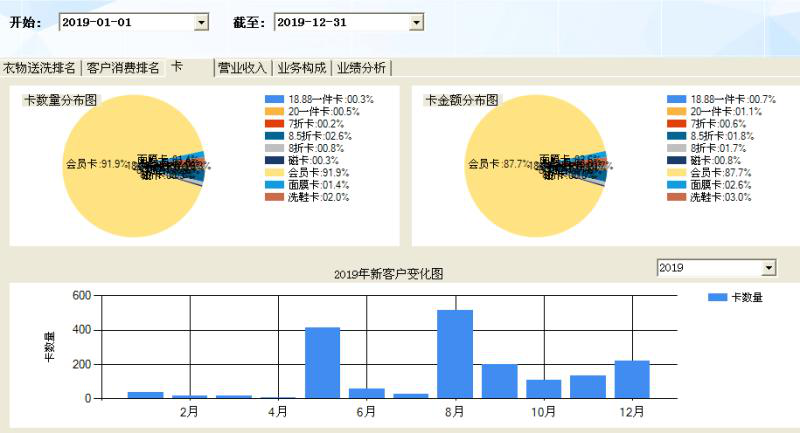The height and width of the screenshot is (433, 800).
Task: Click the 会员卡:91.9% legend text
Action: [319, 173]
